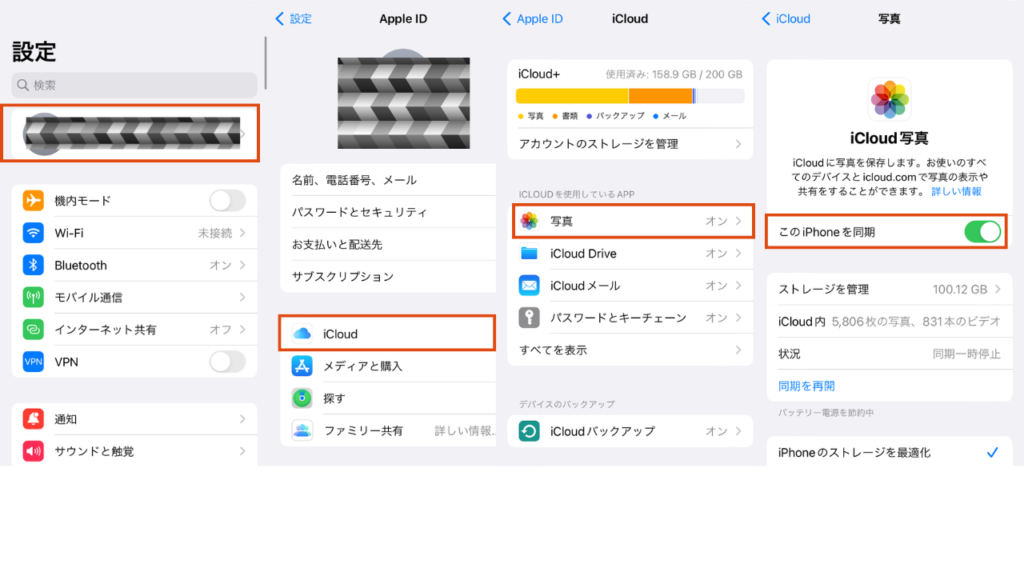This screenshot has width=1024, height=576.
Task: Open Bluetooth settings via its chevron
Action: click(x=242, y=265)
